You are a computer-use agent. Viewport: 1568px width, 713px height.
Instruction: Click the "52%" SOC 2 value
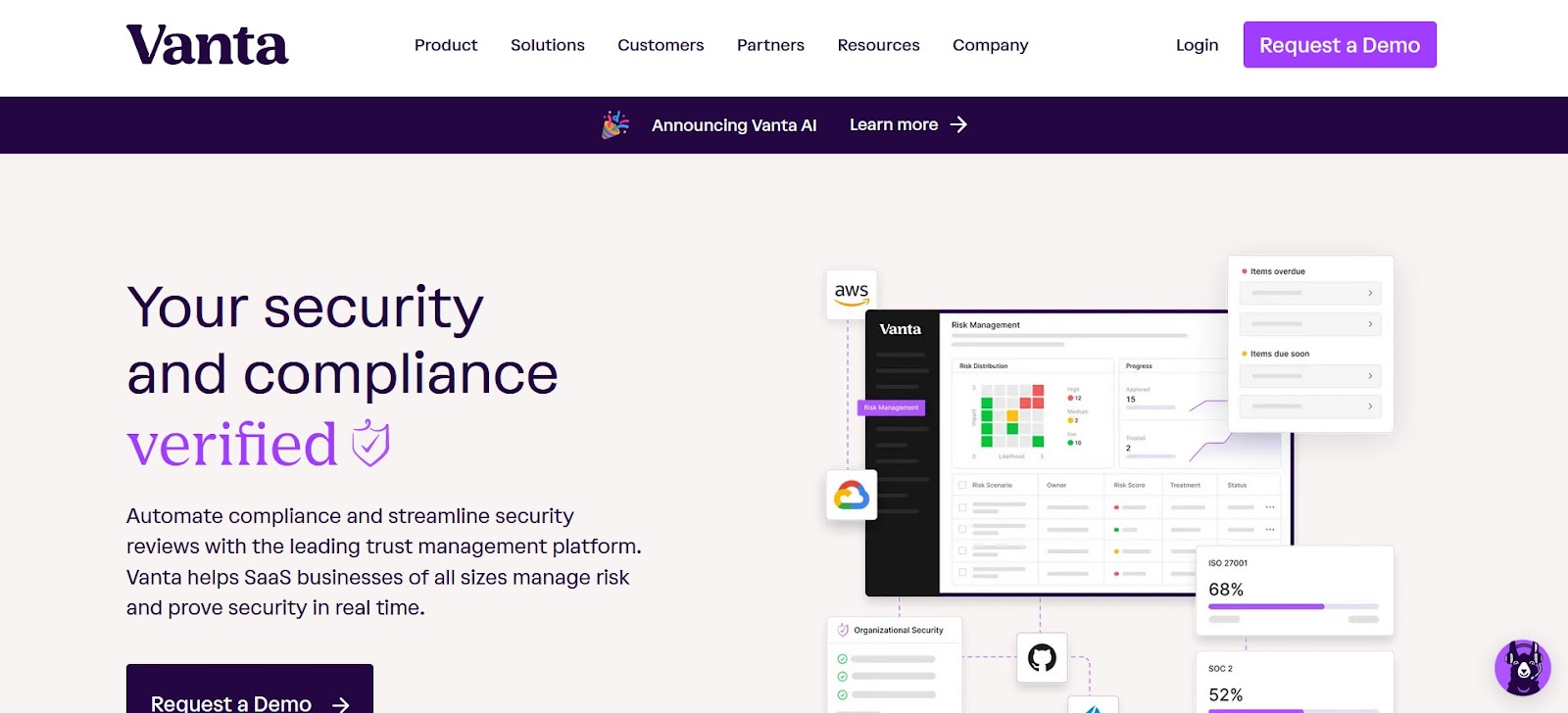point(1226,695)
